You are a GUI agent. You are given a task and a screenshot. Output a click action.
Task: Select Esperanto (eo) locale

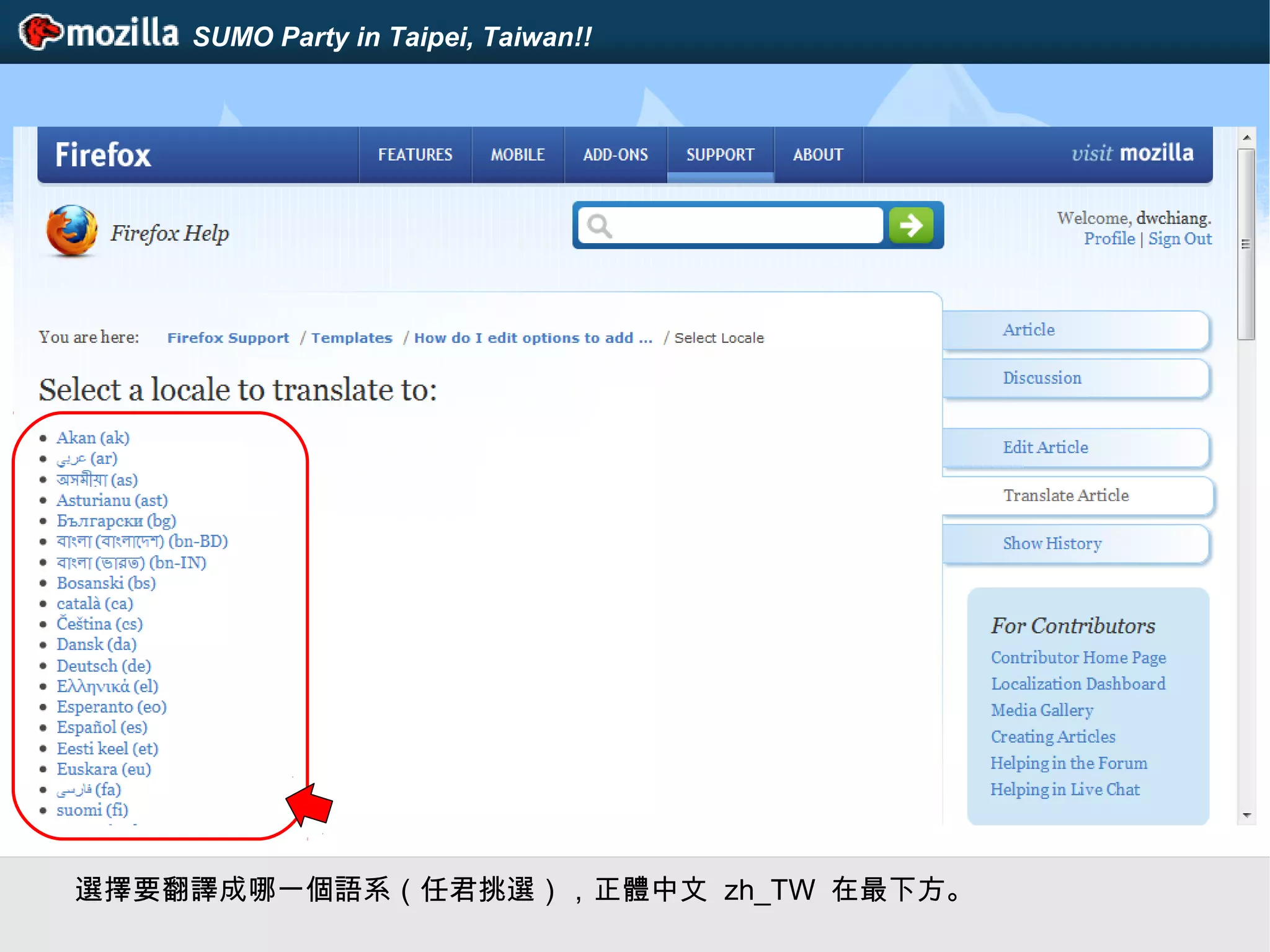(112, 707)
